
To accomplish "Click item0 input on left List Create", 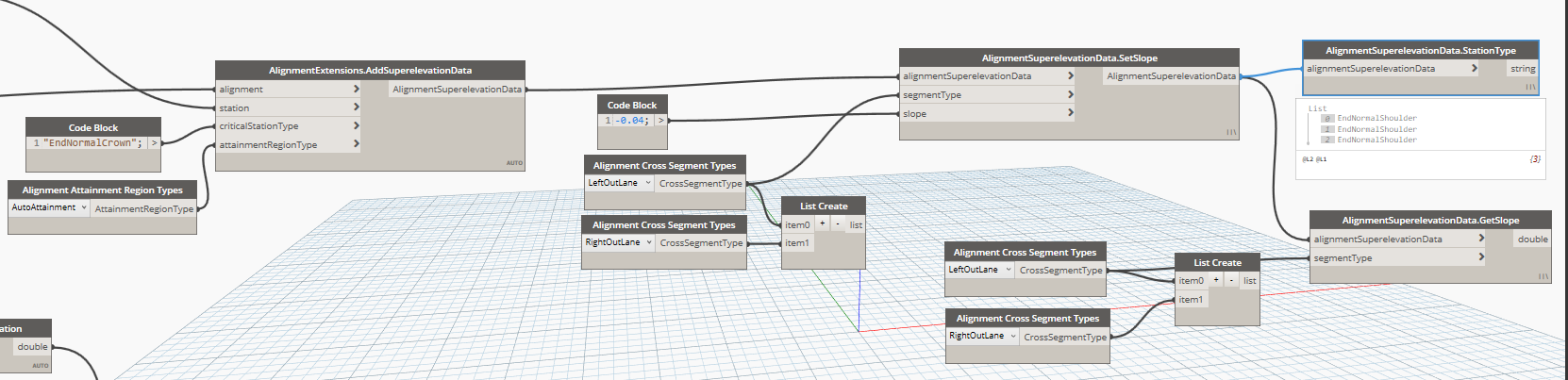I will (797, 224).
